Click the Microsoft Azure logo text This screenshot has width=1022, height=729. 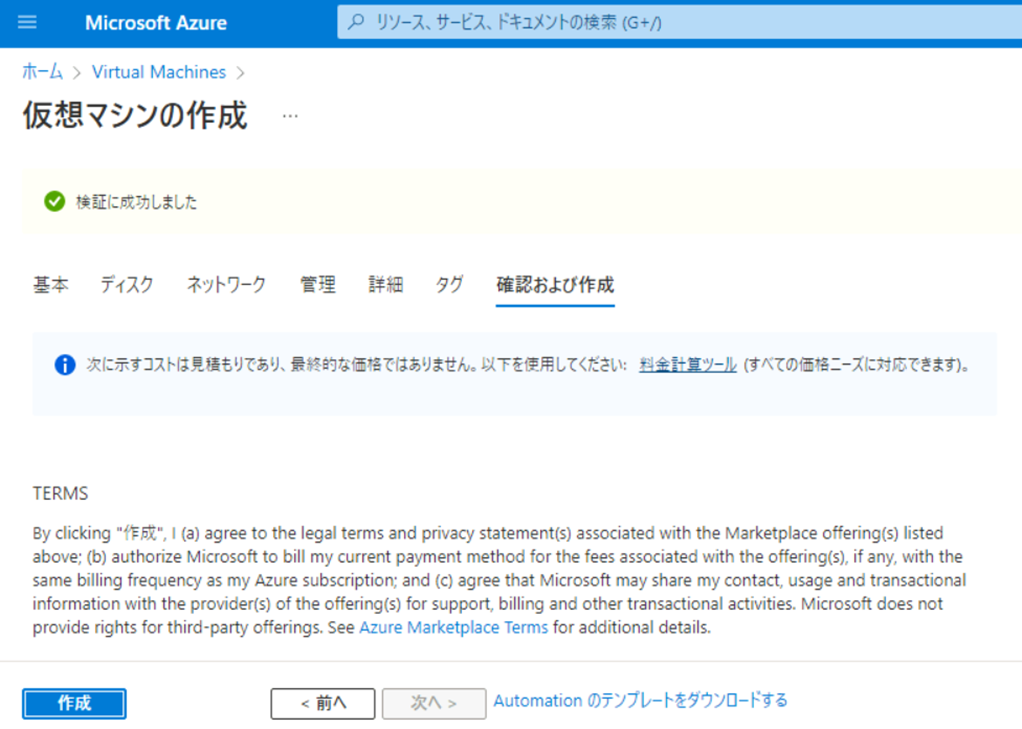point(156,23)
